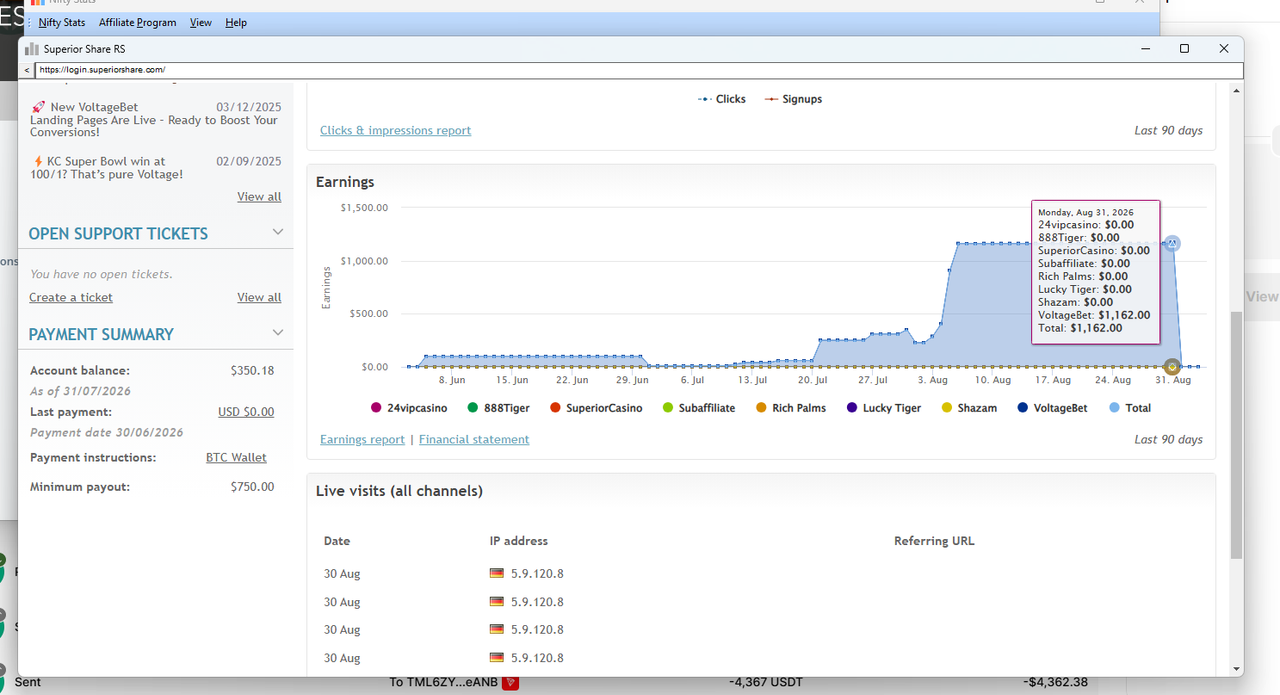Open the Affiliate Program menu
This screenshot has width=1280, height=695.
137,23
